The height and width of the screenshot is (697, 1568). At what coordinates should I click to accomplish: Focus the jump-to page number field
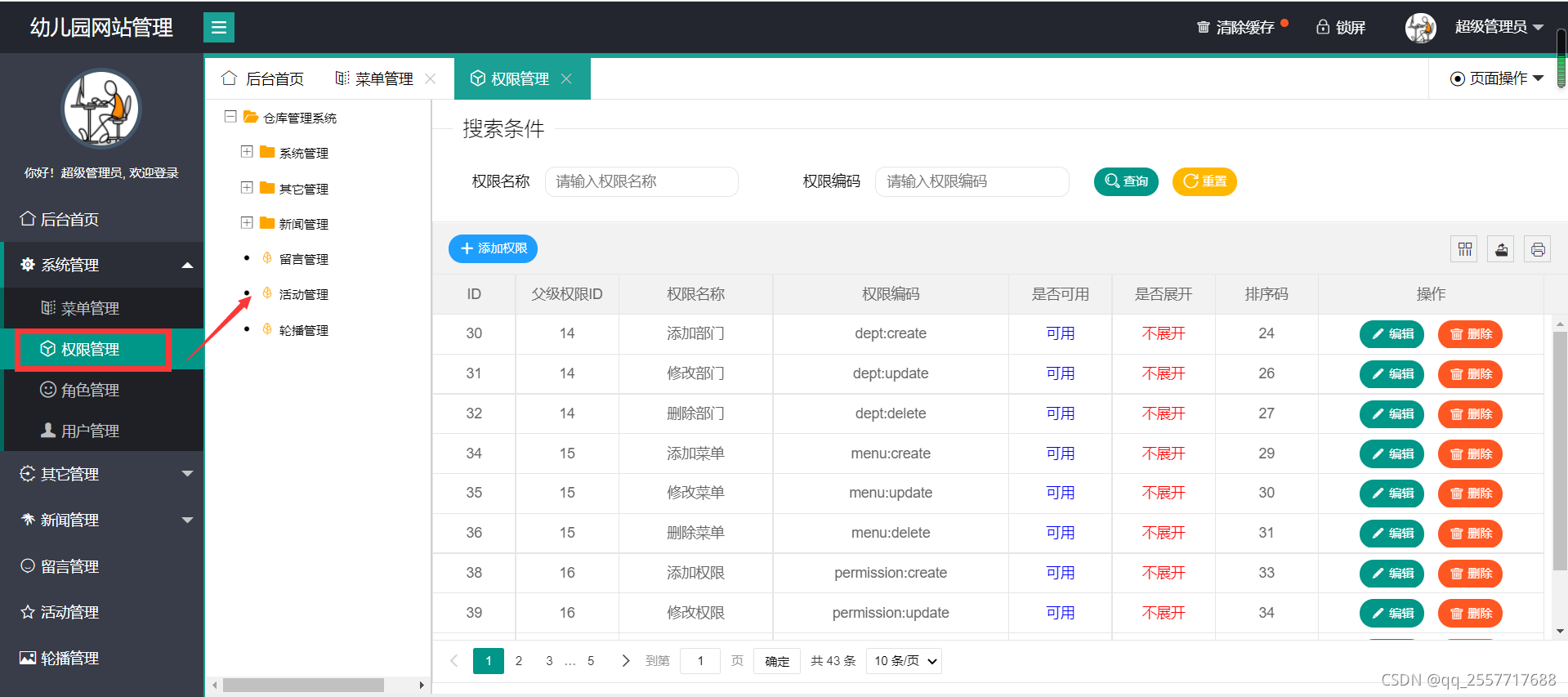click(x=700, y=661)
